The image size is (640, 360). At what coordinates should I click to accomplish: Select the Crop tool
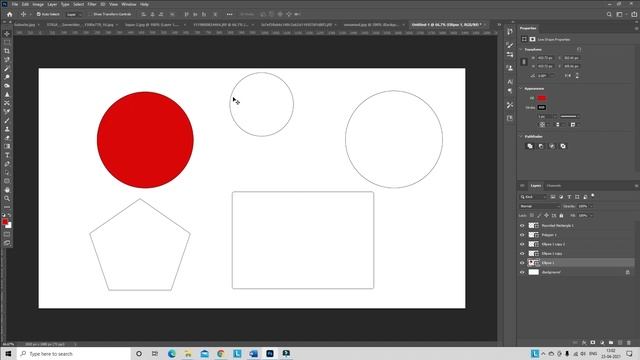point(7,51)
